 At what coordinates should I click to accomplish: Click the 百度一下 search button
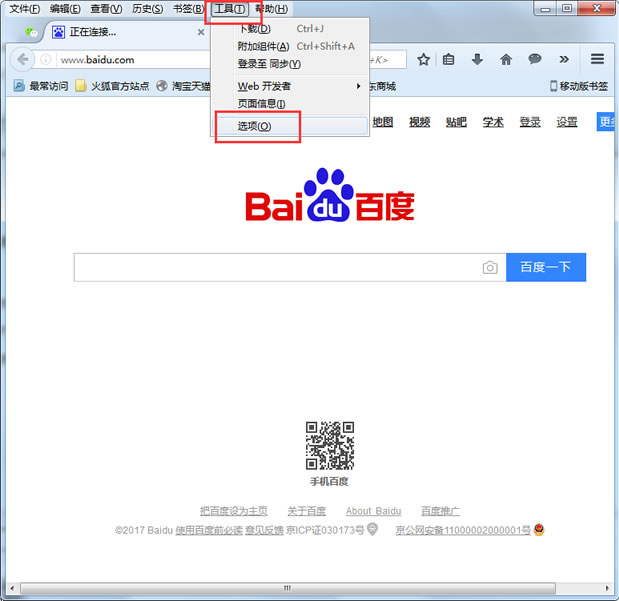click(546, 267)
